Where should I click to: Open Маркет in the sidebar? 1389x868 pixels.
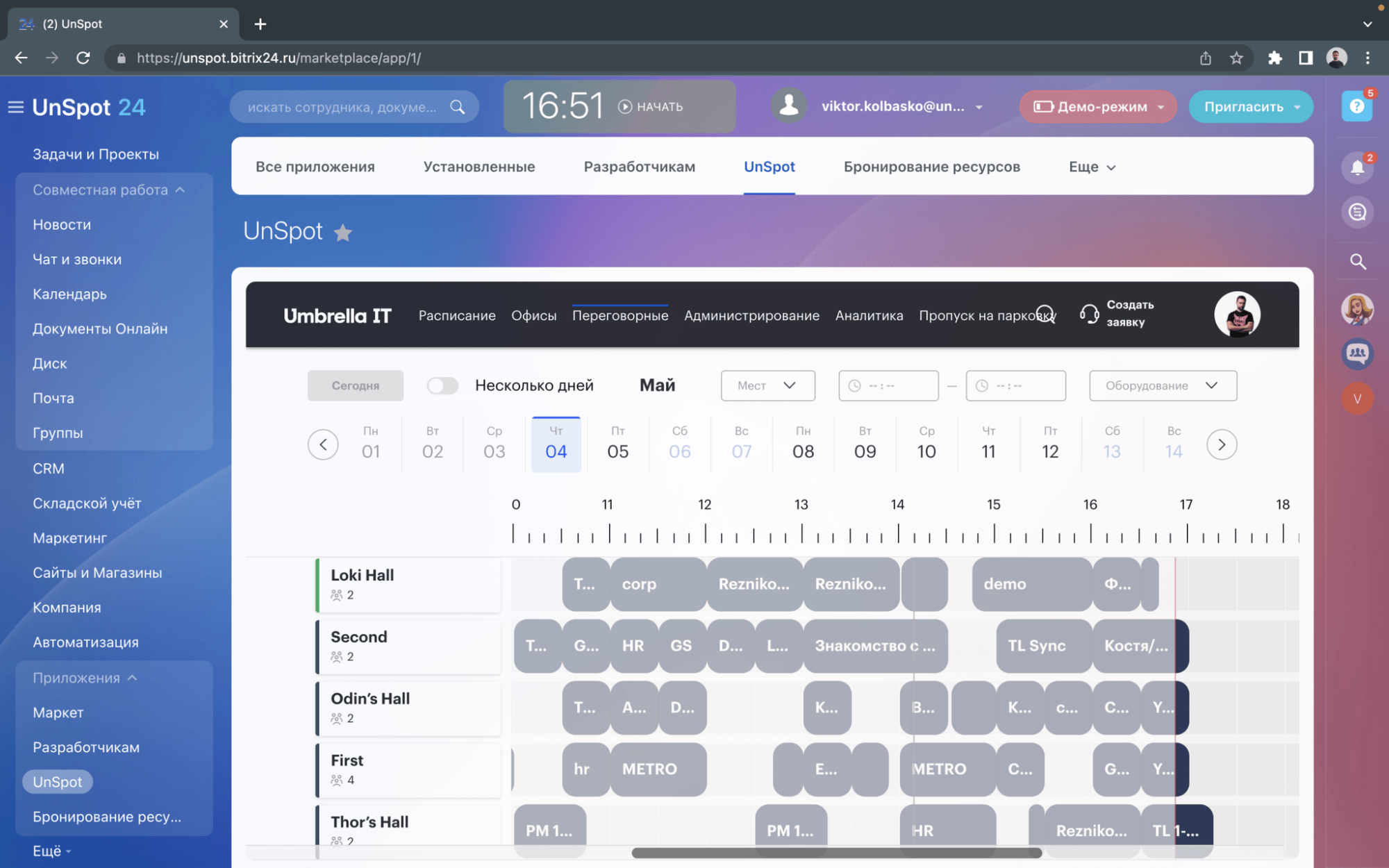[x=58, y=712]
